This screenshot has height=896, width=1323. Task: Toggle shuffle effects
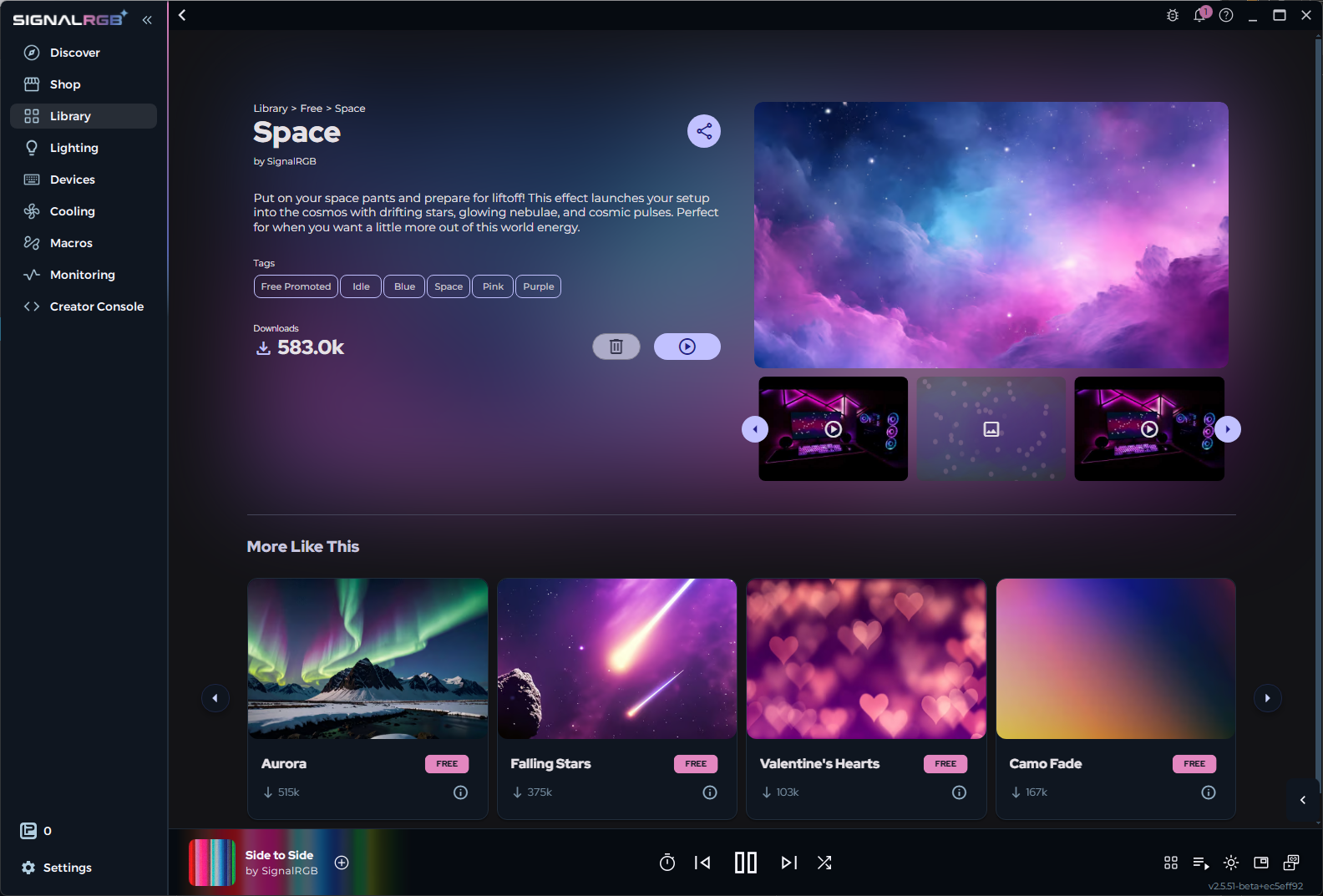824,863
